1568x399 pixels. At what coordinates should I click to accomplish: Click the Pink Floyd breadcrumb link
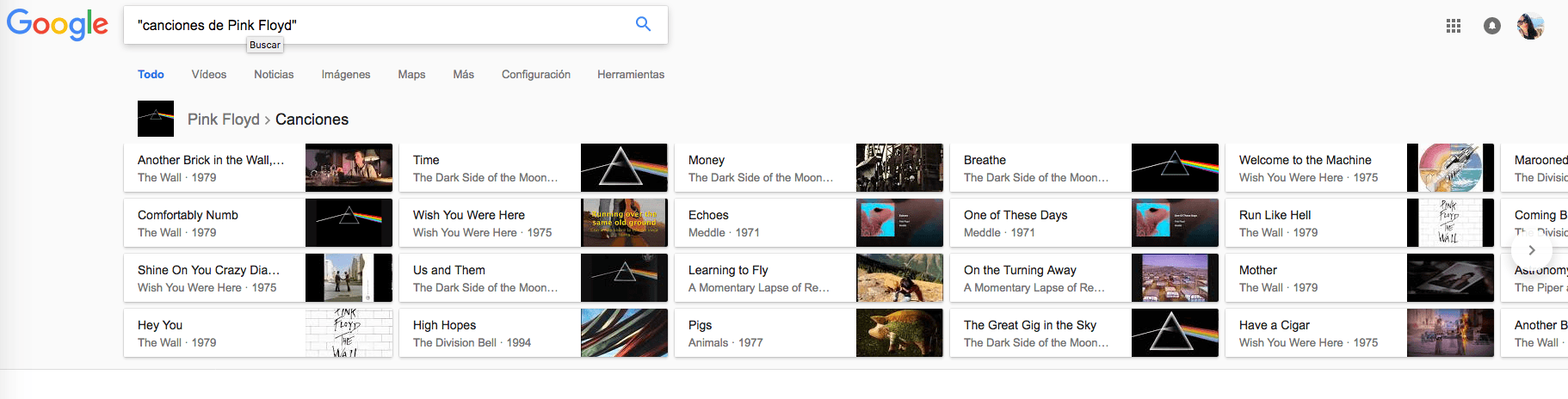point(223,120)
